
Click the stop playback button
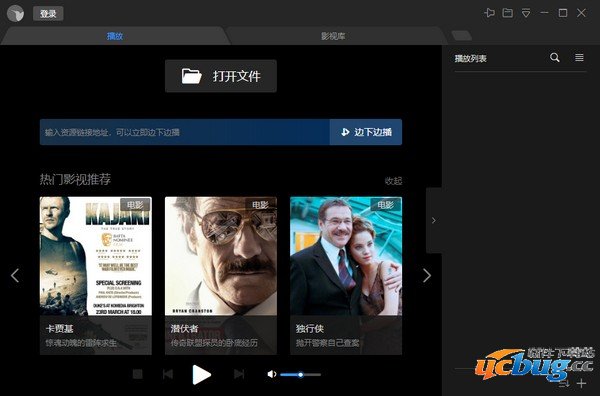(x=138, y=374)
